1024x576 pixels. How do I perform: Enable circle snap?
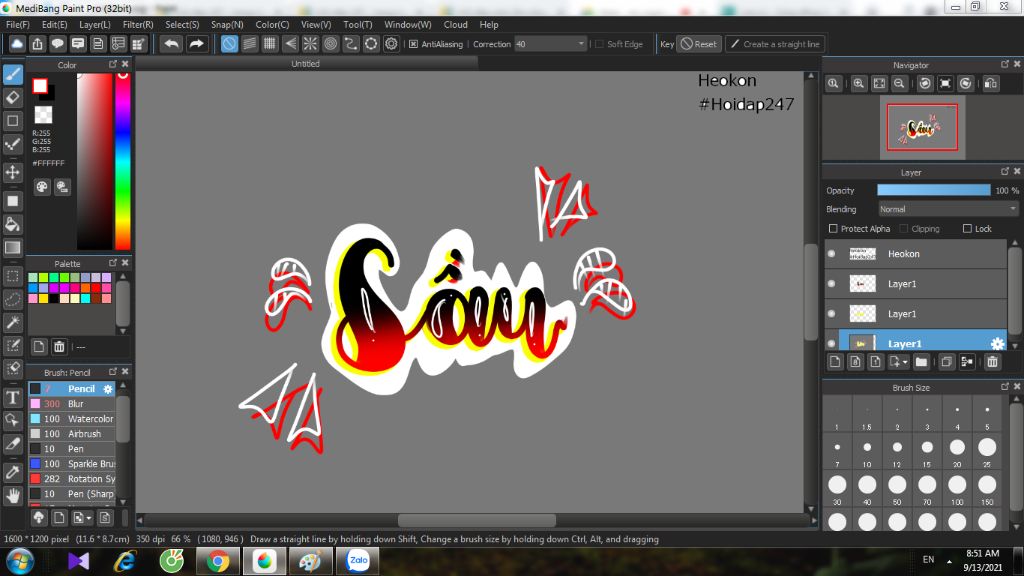coord(330,44)
